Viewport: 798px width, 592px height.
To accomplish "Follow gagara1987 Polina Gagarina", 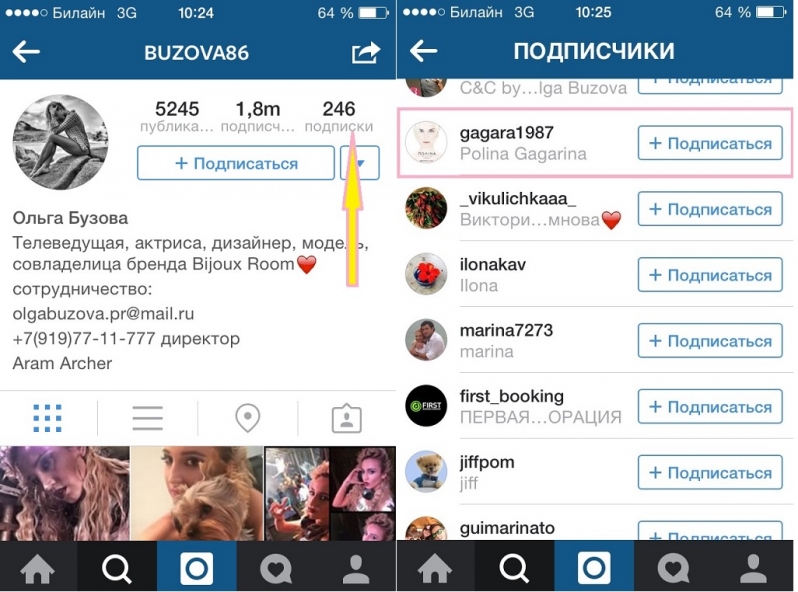I will [710, 143].
